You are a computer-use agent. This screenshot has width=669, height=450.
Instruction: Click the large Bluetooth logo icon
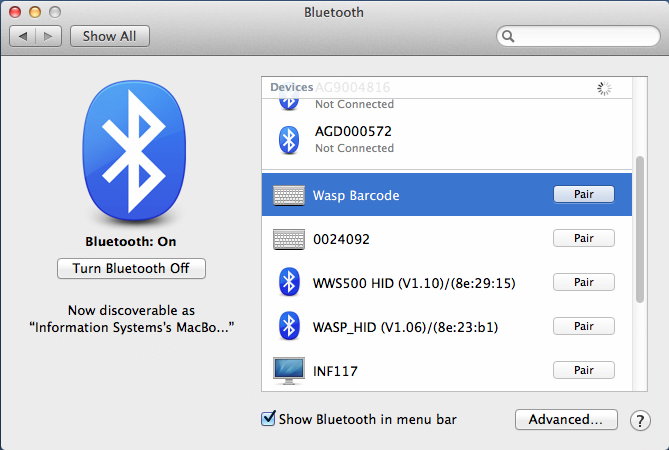[x=134, y=150]
